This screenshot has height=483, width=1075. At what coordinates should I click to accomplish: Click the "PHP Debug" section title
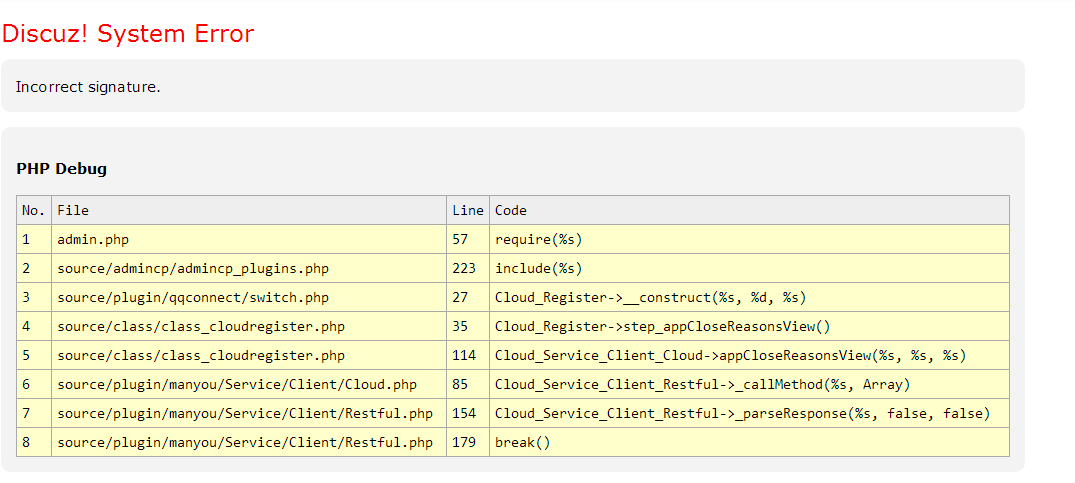(62, 168)
